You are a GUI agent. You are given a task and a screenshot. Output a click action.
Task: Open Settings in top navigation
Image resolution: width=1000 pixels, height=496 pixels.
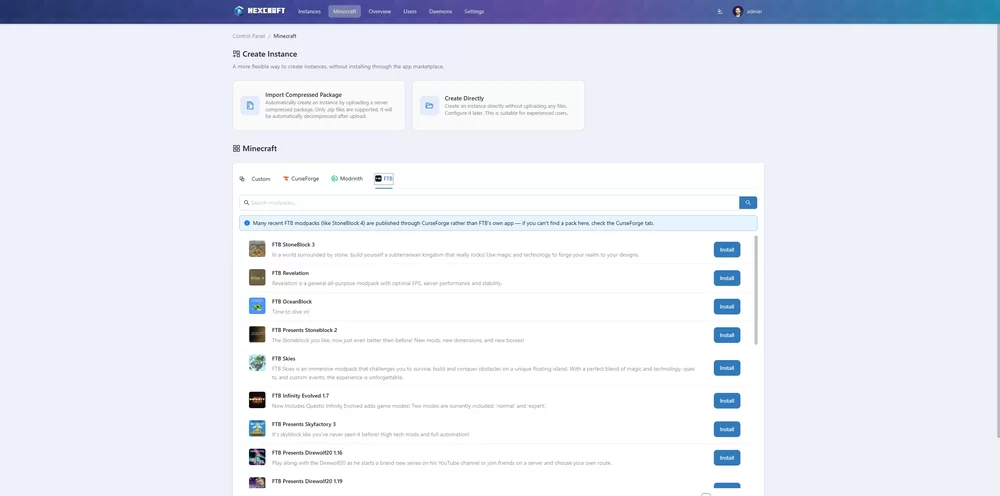click(474, 11)
